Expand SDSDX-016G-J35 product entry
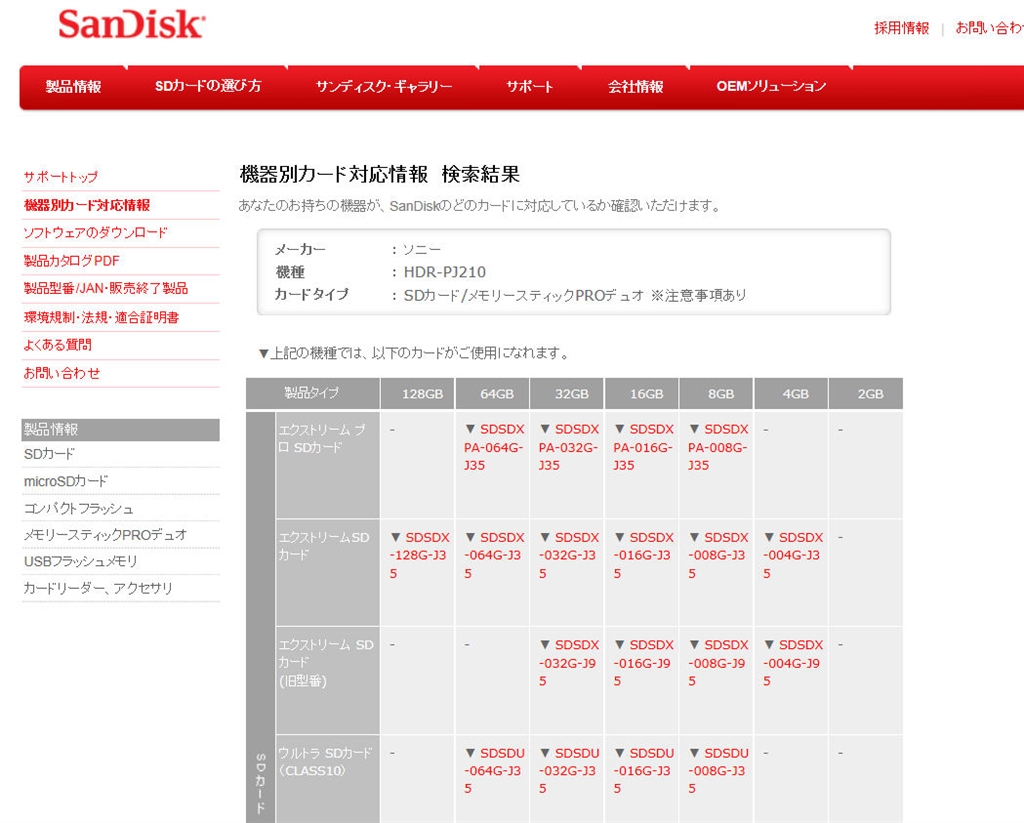The height and width of the screenshot is (823, 1024). coord(643,555)
